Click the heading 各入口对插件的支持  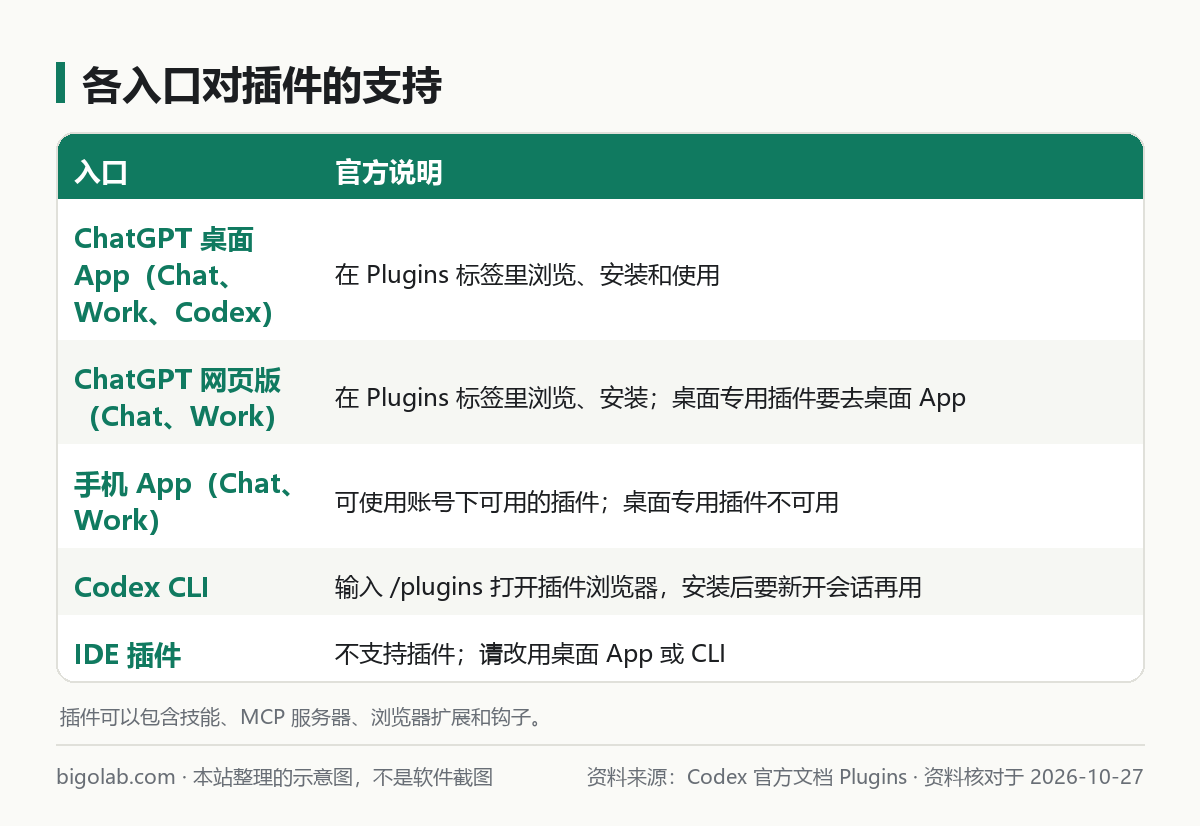[x=261, y=86]
